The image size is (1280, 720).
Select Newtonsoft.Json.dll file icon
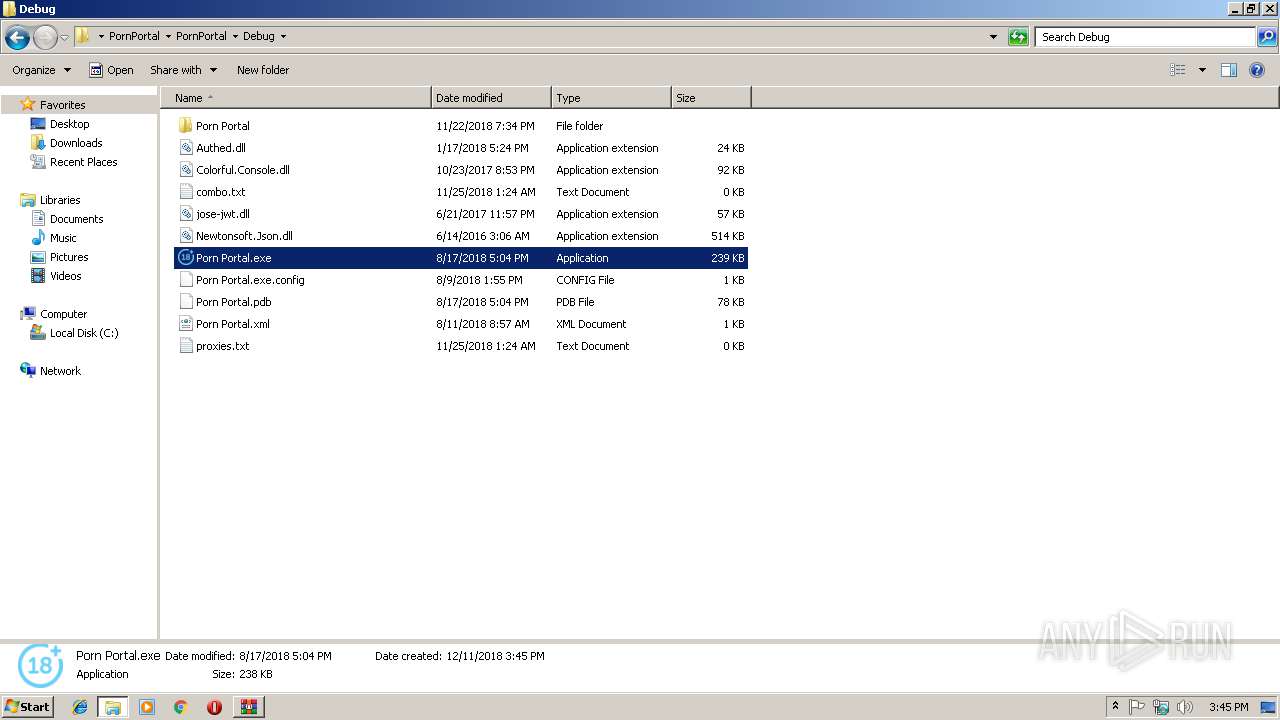(x=185, y=236)
